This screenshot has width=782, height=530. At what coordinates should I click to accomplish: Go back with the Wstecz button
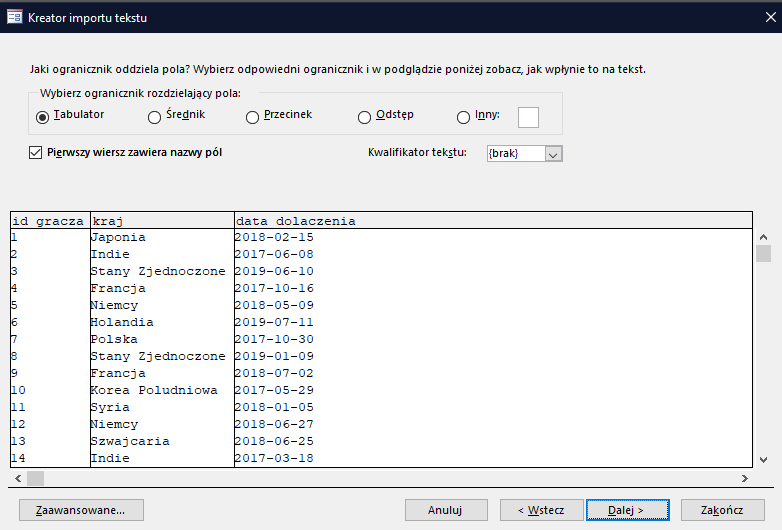(x=542, y=510)
